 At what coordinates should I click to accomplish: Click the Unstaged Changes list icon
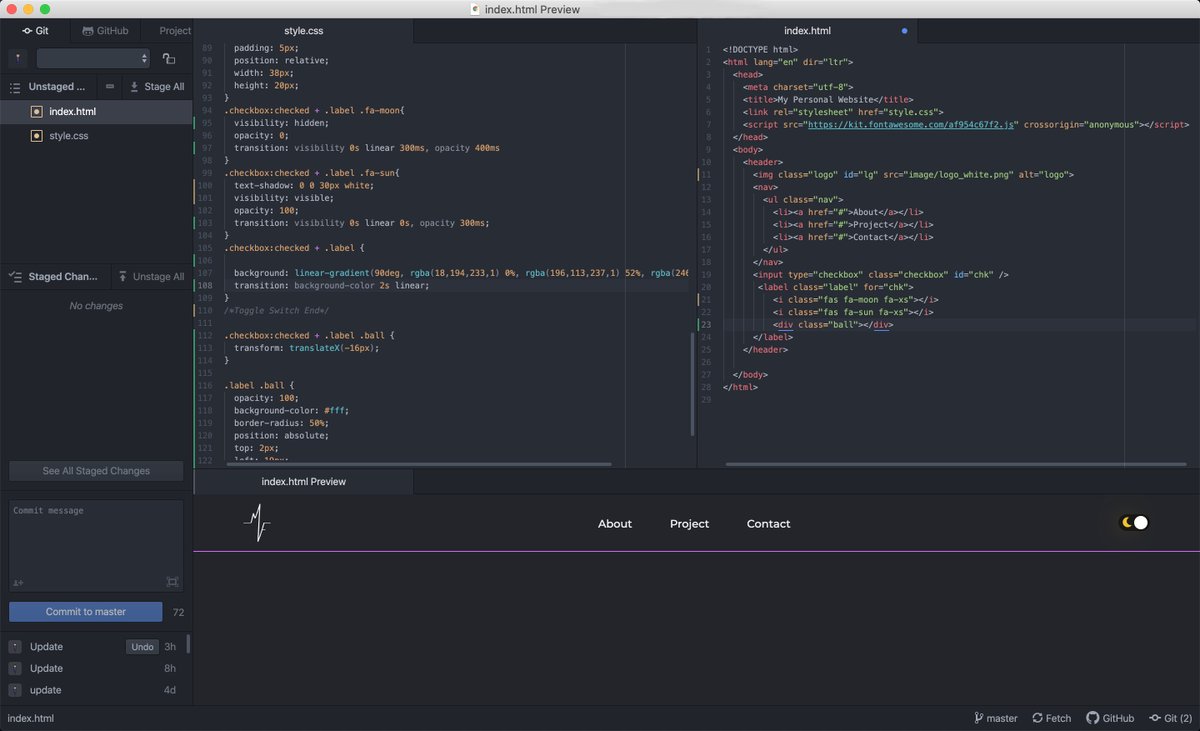(x=15, y=87)
